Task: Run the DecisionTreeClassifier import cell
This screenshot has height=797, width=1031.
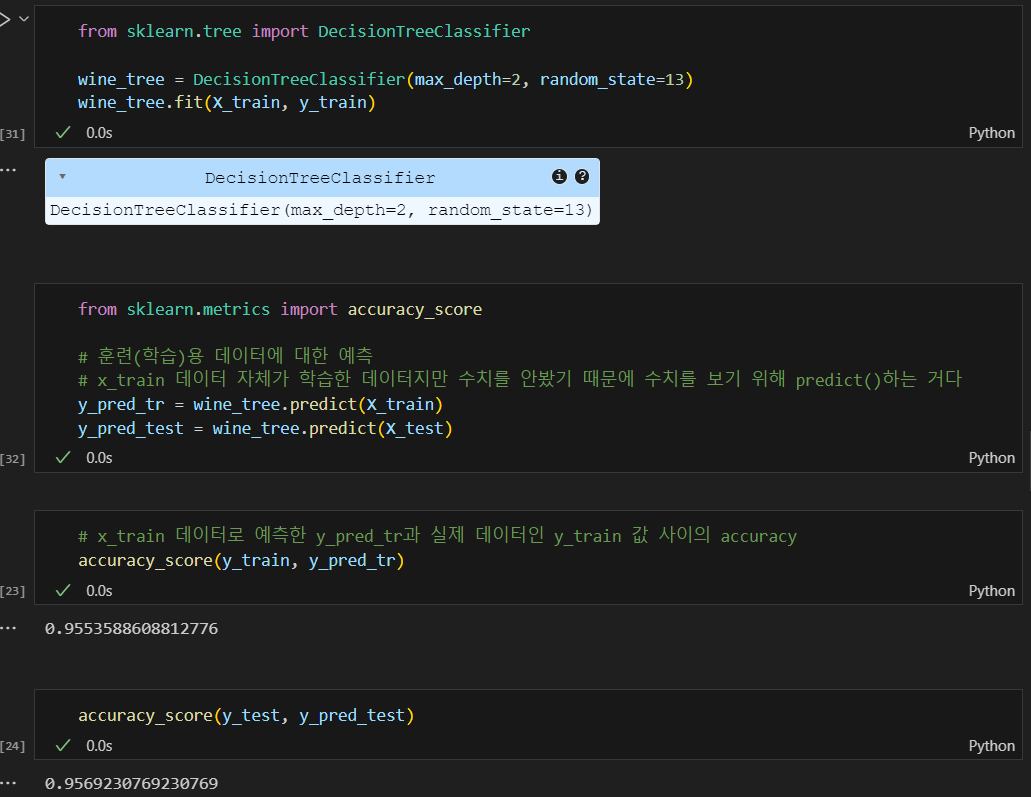Action: coord(5,19)
